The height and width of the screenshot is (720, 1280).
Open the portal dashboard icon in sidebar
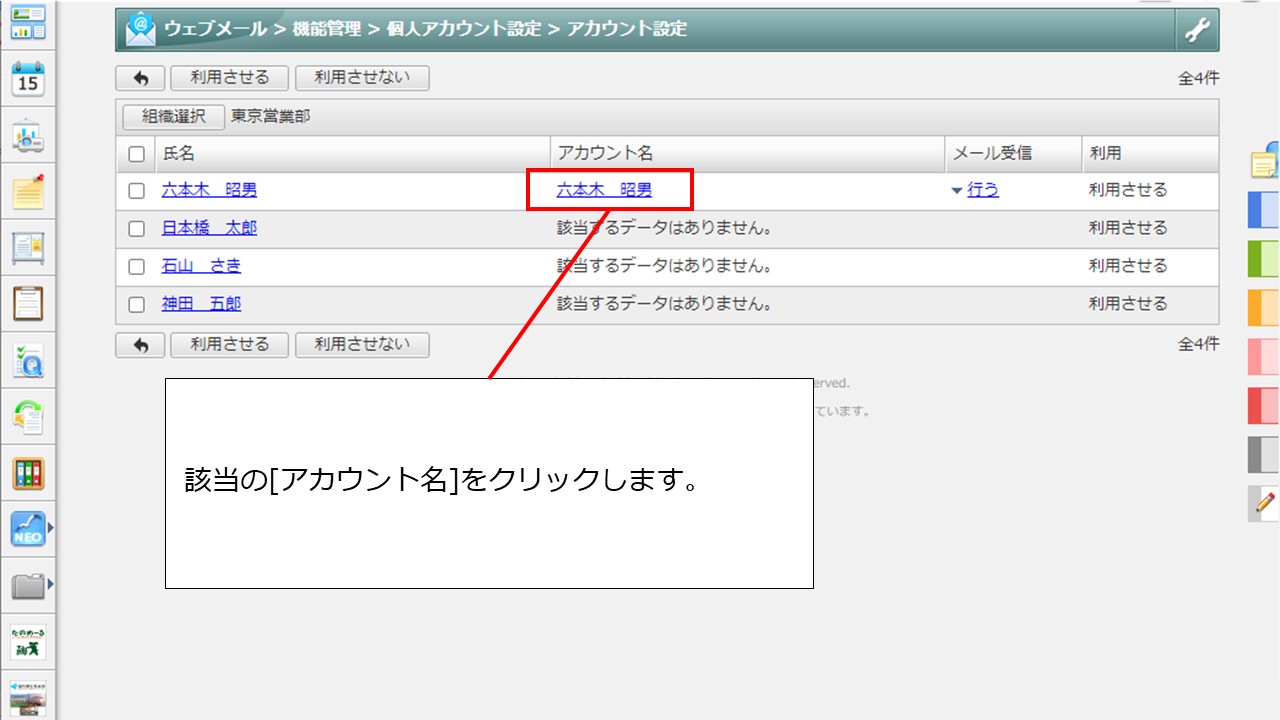[x=28, y=22]
